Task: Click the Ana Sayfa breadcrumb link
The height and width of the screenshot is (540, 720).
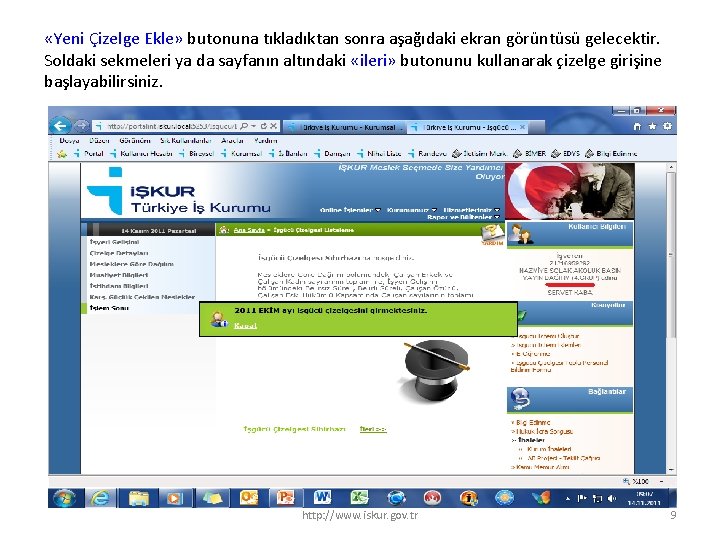Action: click(x=249, y=230)
